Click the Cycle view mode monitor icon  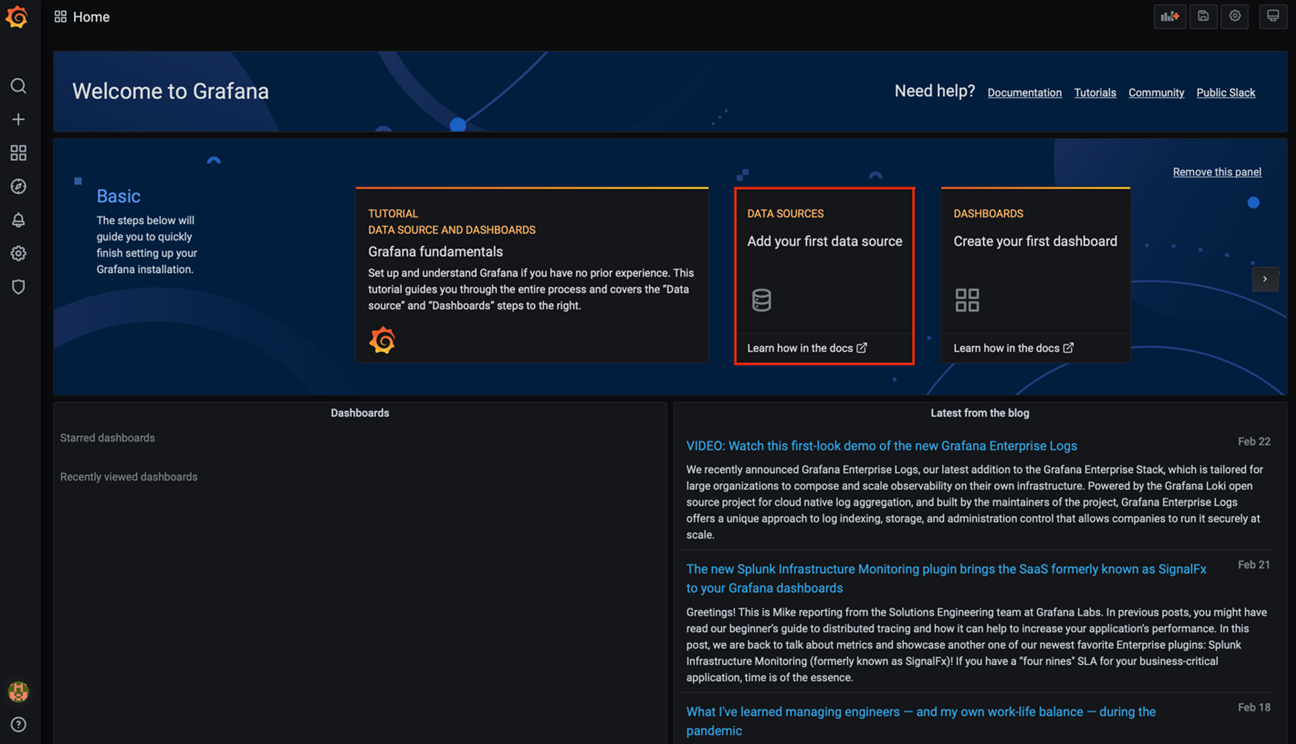[x=1273, y=16]
